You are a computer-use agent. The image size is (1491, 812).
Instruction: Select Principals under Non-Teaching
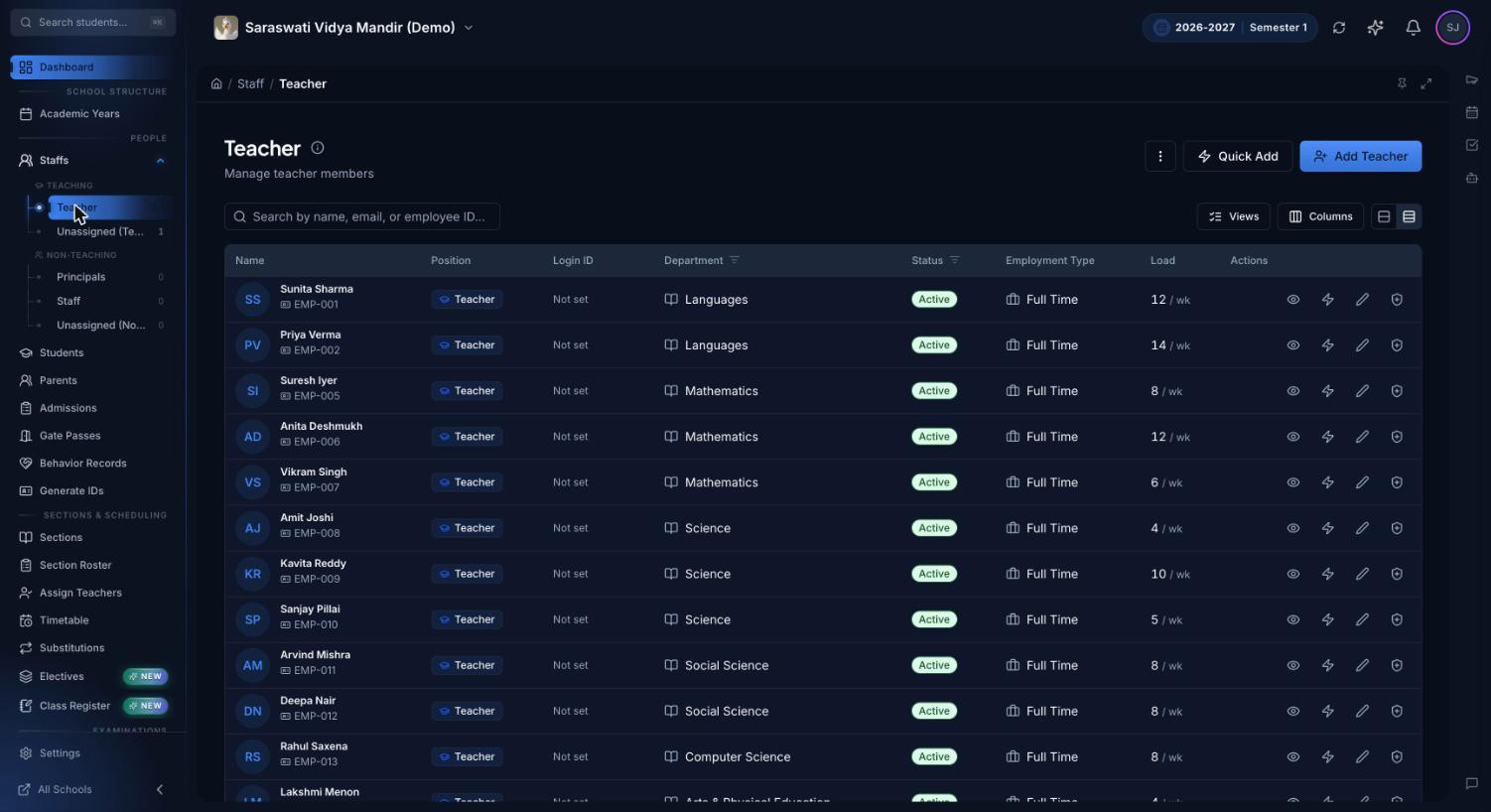(x=80, y=277)
